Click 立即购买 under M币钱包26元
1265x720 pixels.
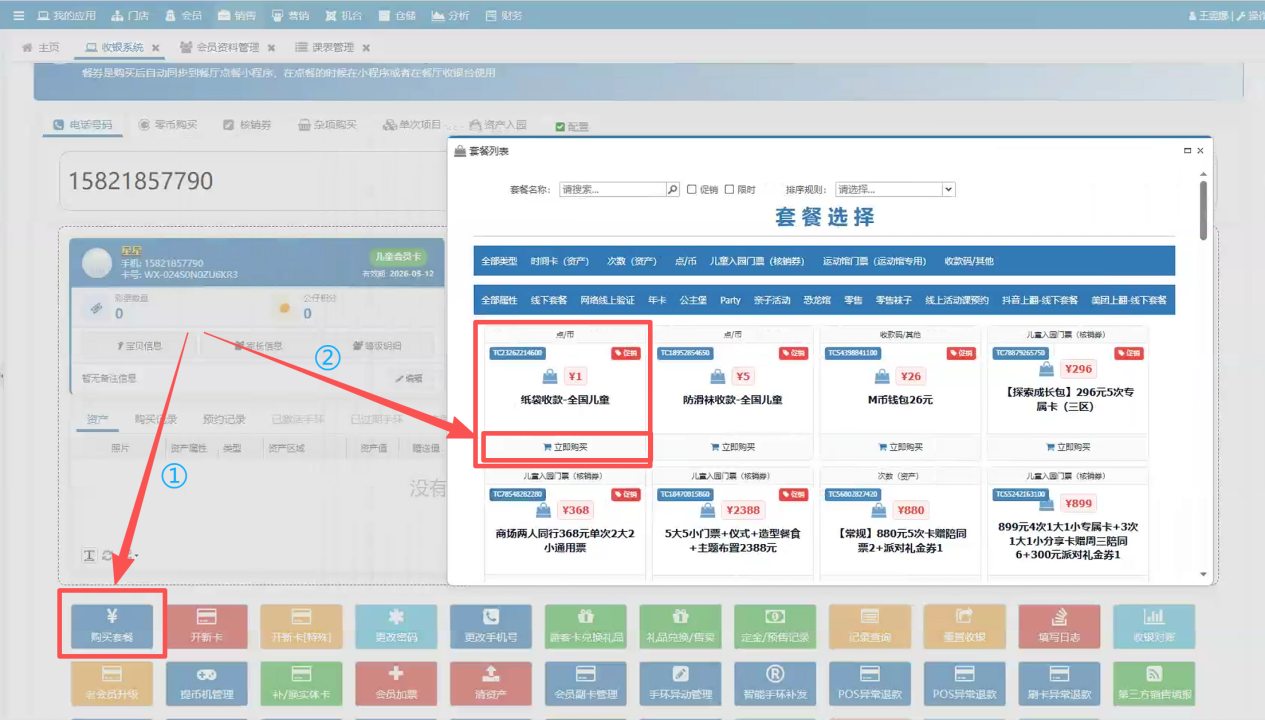[x=900, y=447]
